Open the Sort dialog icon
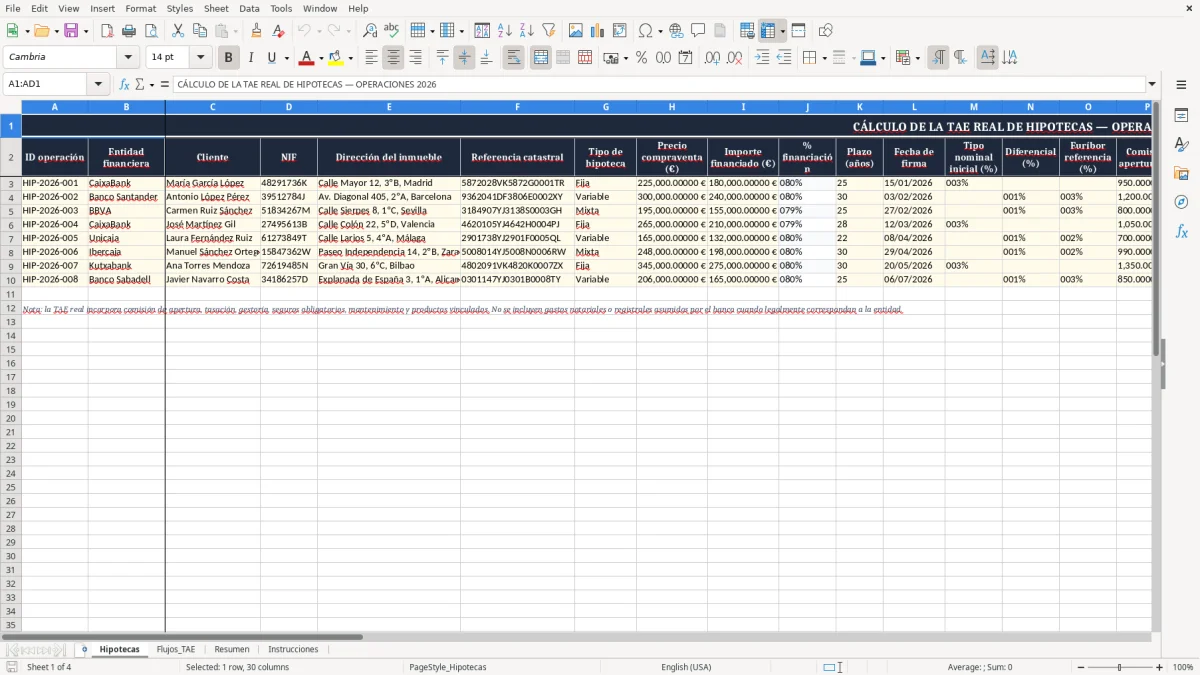 (482, 31)
